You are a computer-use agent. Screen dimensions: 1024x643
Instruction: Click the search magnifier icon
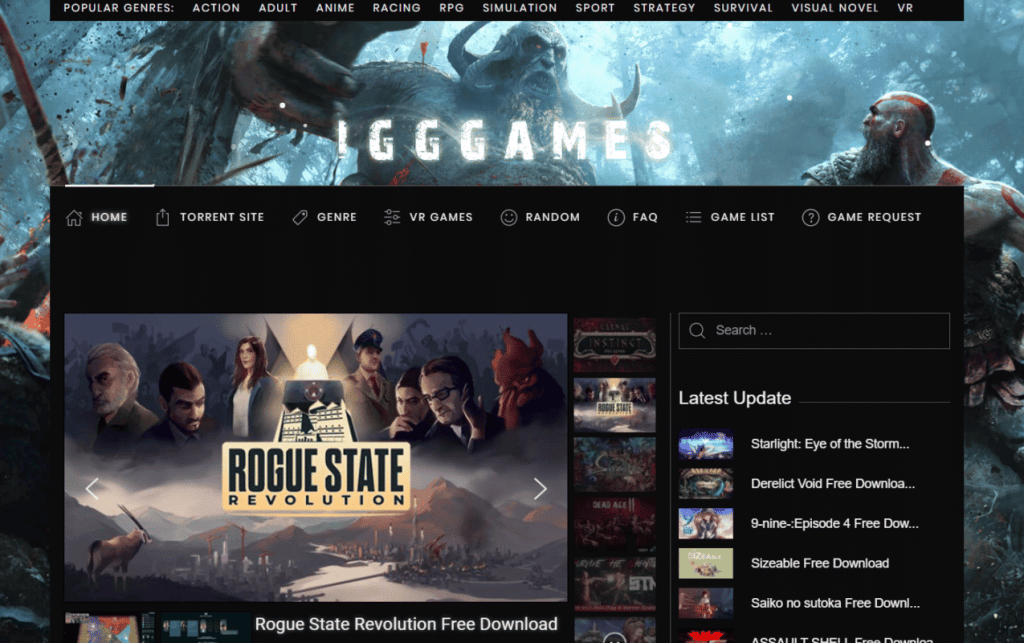tap(697, 330)
